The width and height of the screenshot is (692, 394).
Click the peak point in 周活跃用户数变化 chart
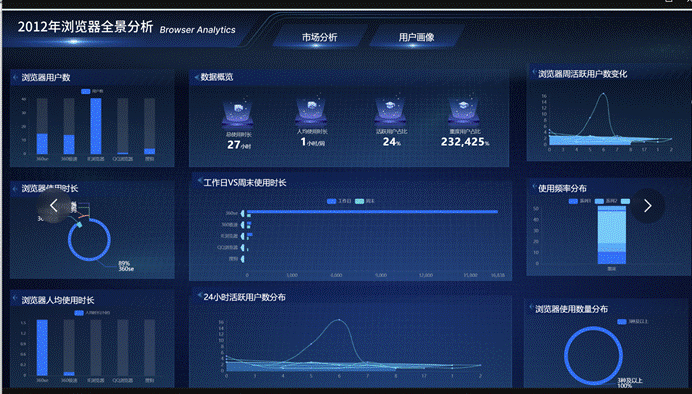[x=604, y=94]
